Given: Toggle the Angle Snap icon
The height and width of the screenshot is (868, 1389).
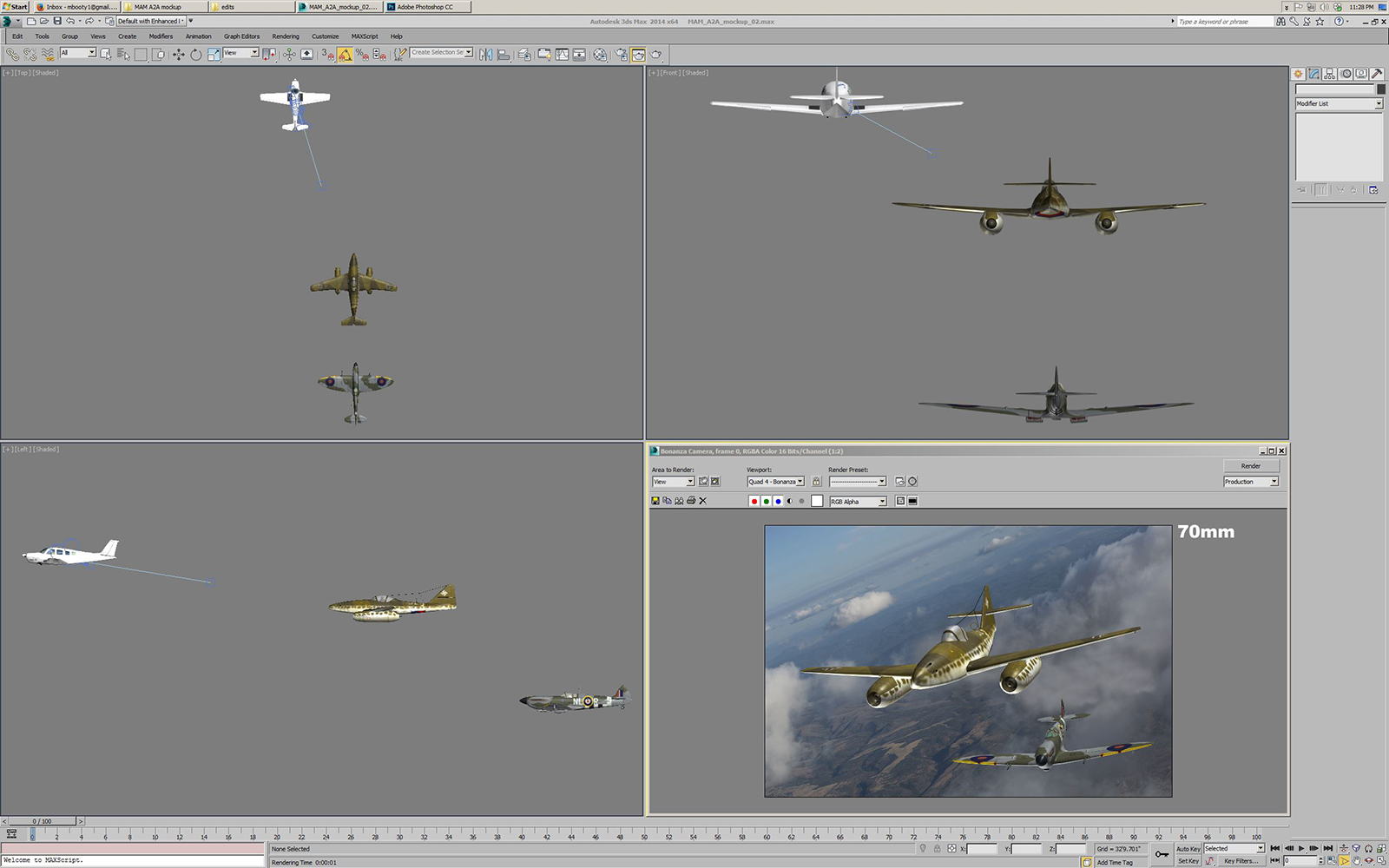Looking at the screenshot, I should tap(345, 55).
